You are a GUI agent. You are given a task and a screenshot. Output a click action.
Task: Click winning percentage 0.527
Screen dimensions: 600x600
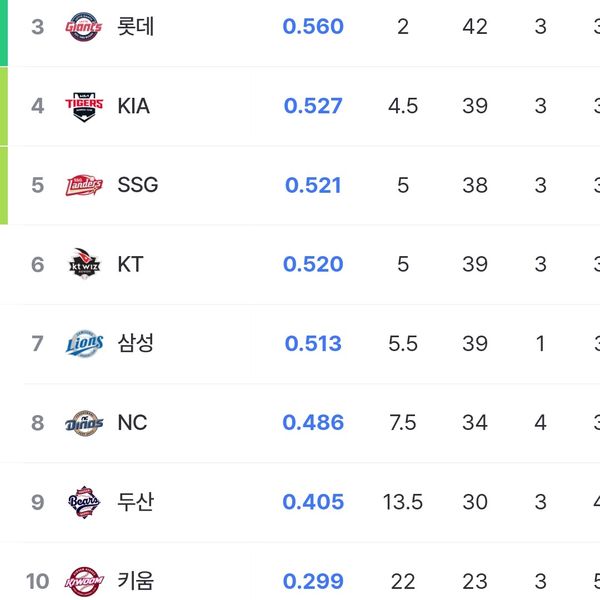pos(313,106)
